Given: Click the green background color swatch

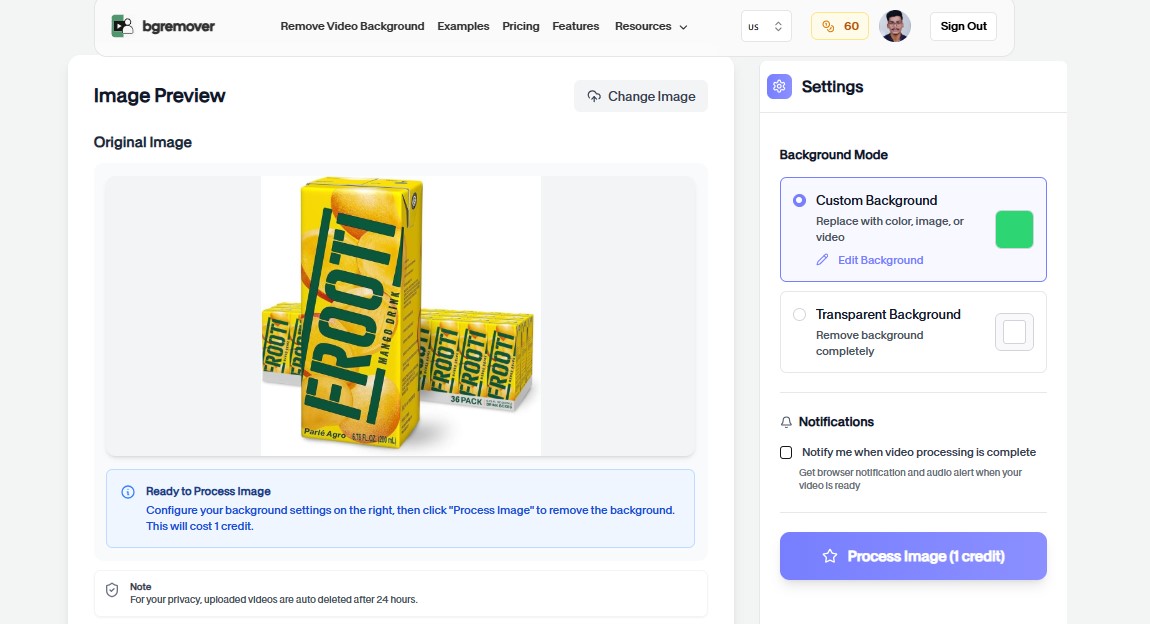Looking at the screenshot, I should point(1014,229).
